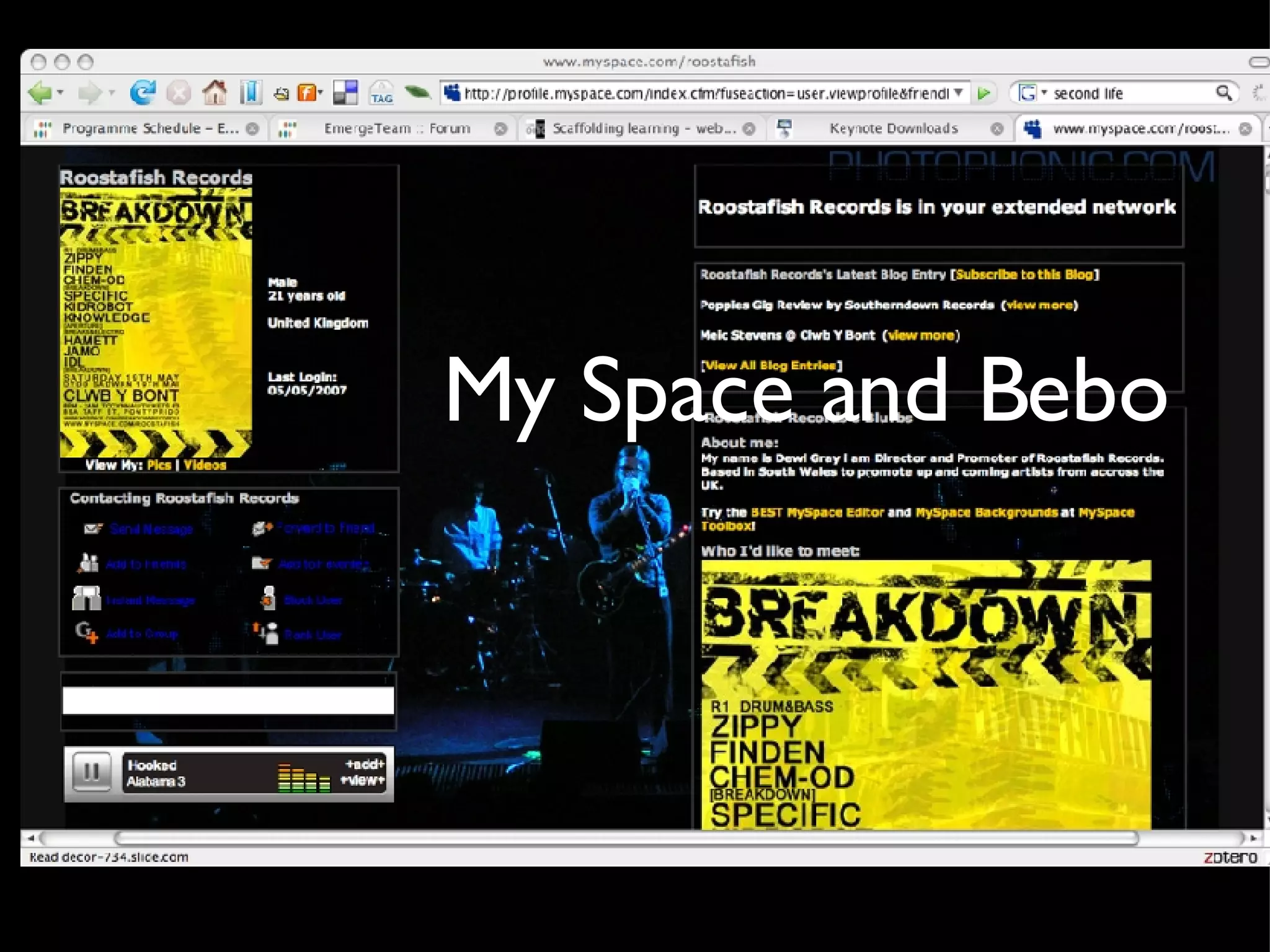1270x952 pixels.
Task: Click +add+ in the music player
Action: [x=365, y=764]
